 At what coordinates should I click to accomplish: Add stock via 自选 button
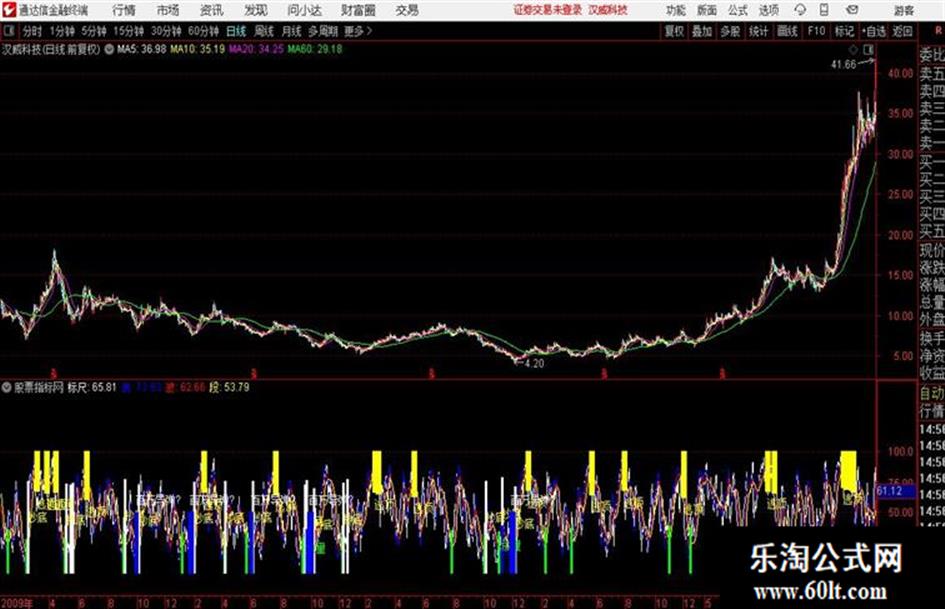pyautogui.click(x=873, y=31)
